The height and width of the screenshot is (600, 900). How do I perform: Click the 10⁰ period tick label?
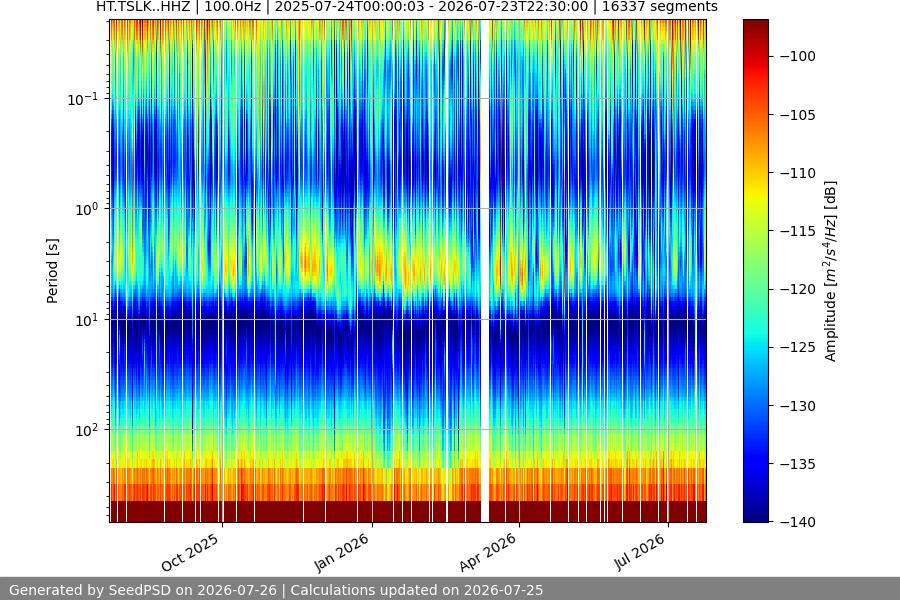pos(87,209)
